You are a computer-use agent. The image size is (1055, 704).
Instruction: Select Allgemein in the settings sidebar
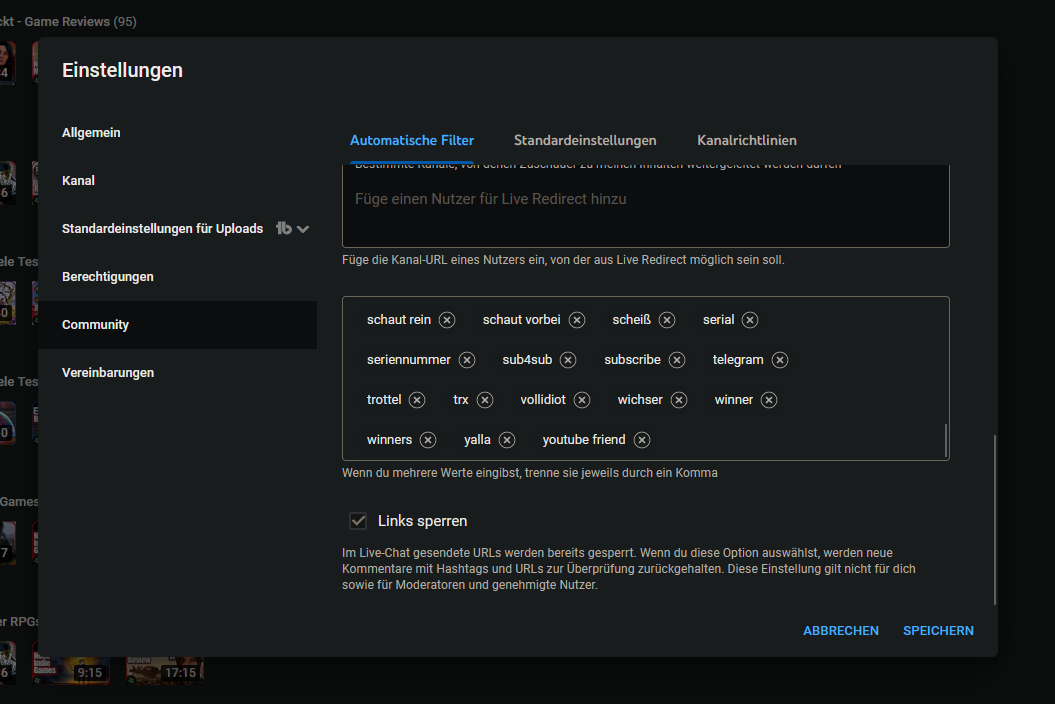[x=91, y=133]
